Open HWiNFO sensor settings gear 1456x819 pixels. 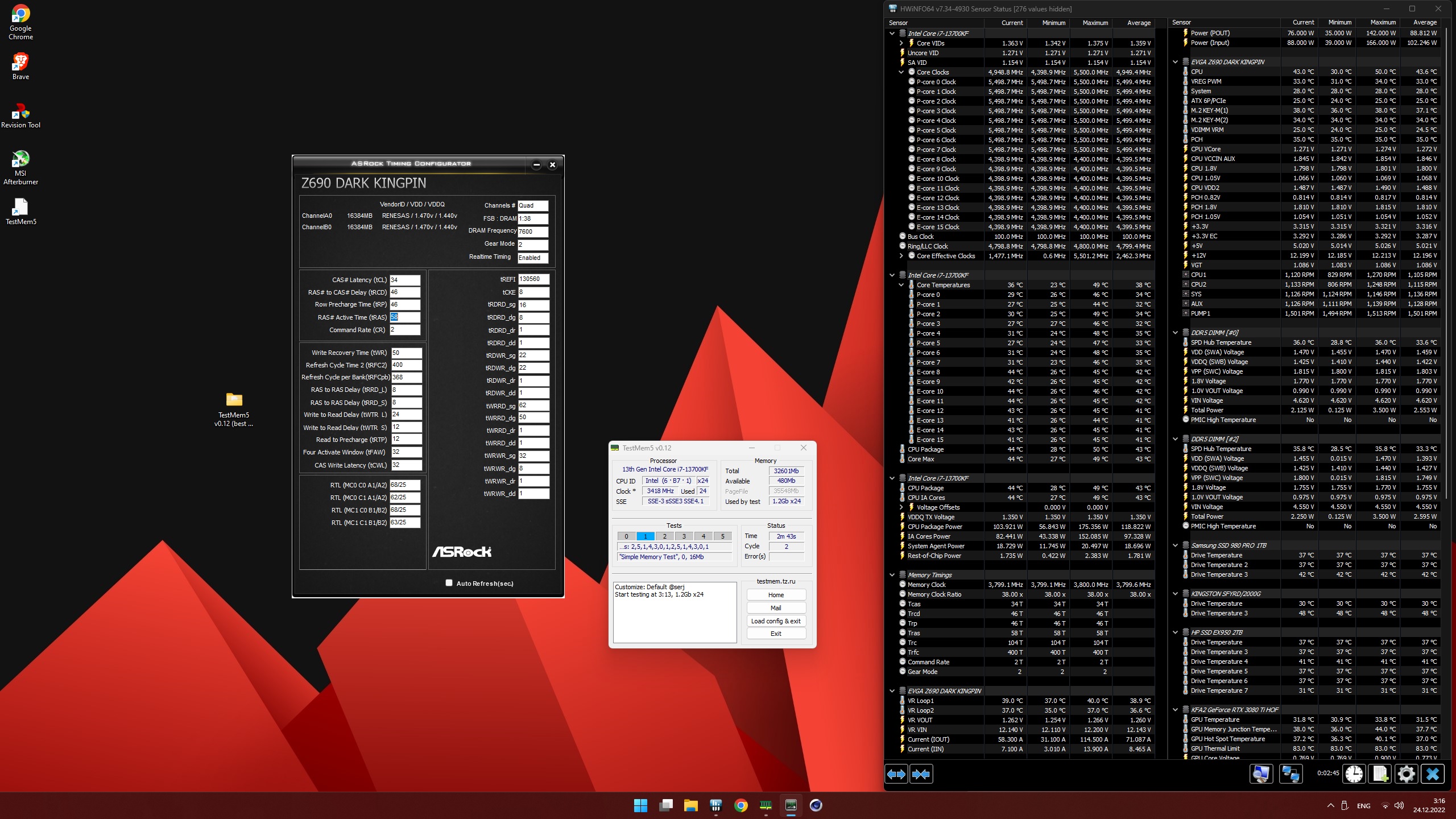click(x=1406, y=774)
